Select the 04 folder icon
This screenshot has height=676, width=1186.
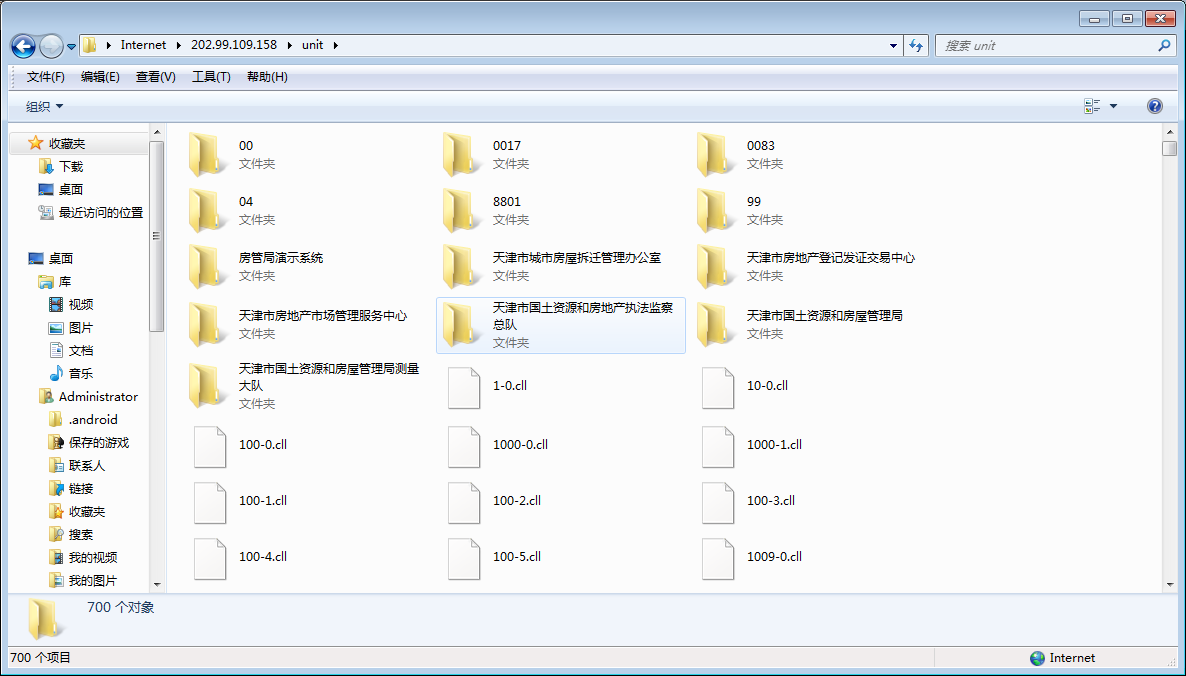click(208, 211)
